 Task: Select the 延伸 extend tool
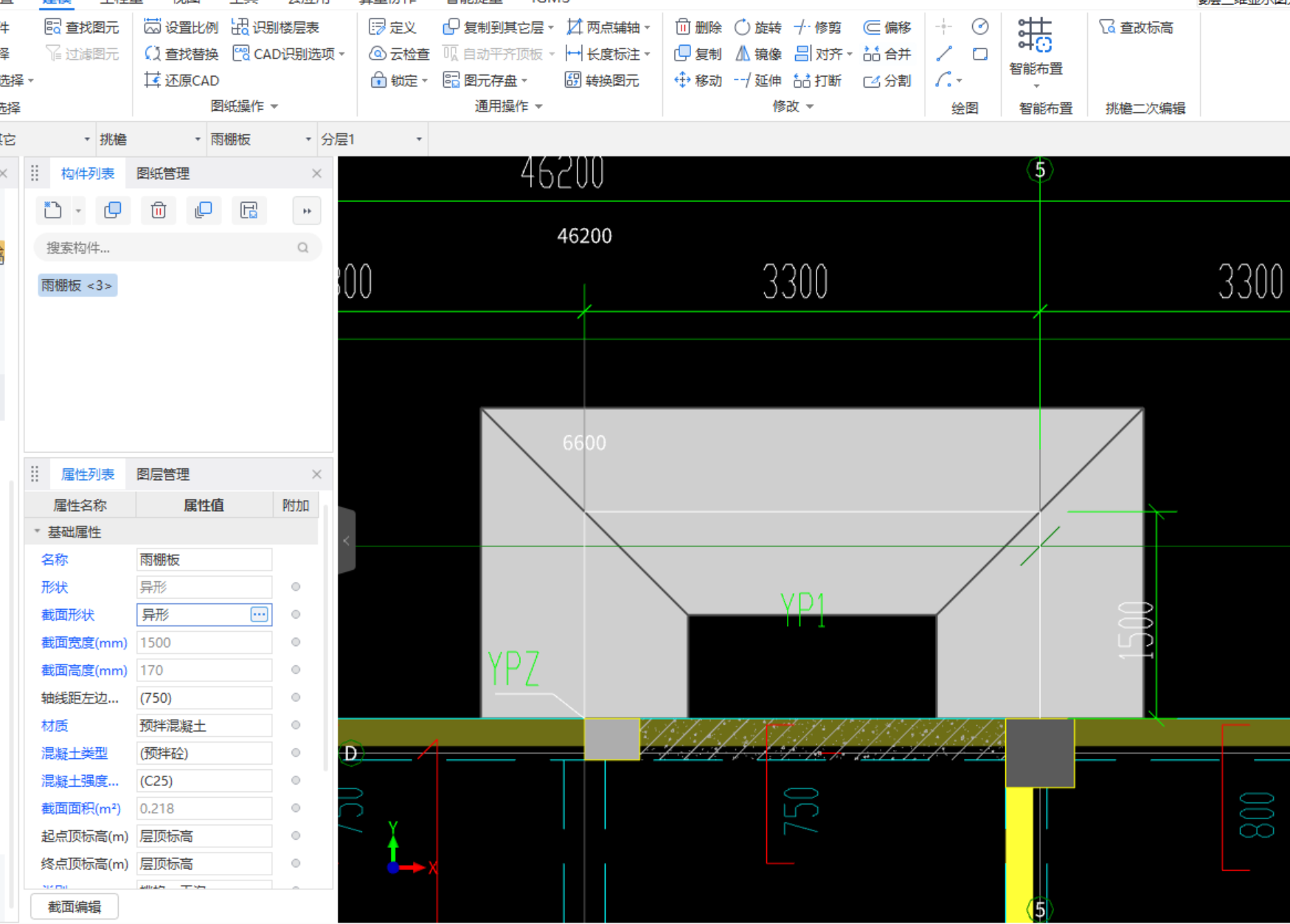coord(757,80)
